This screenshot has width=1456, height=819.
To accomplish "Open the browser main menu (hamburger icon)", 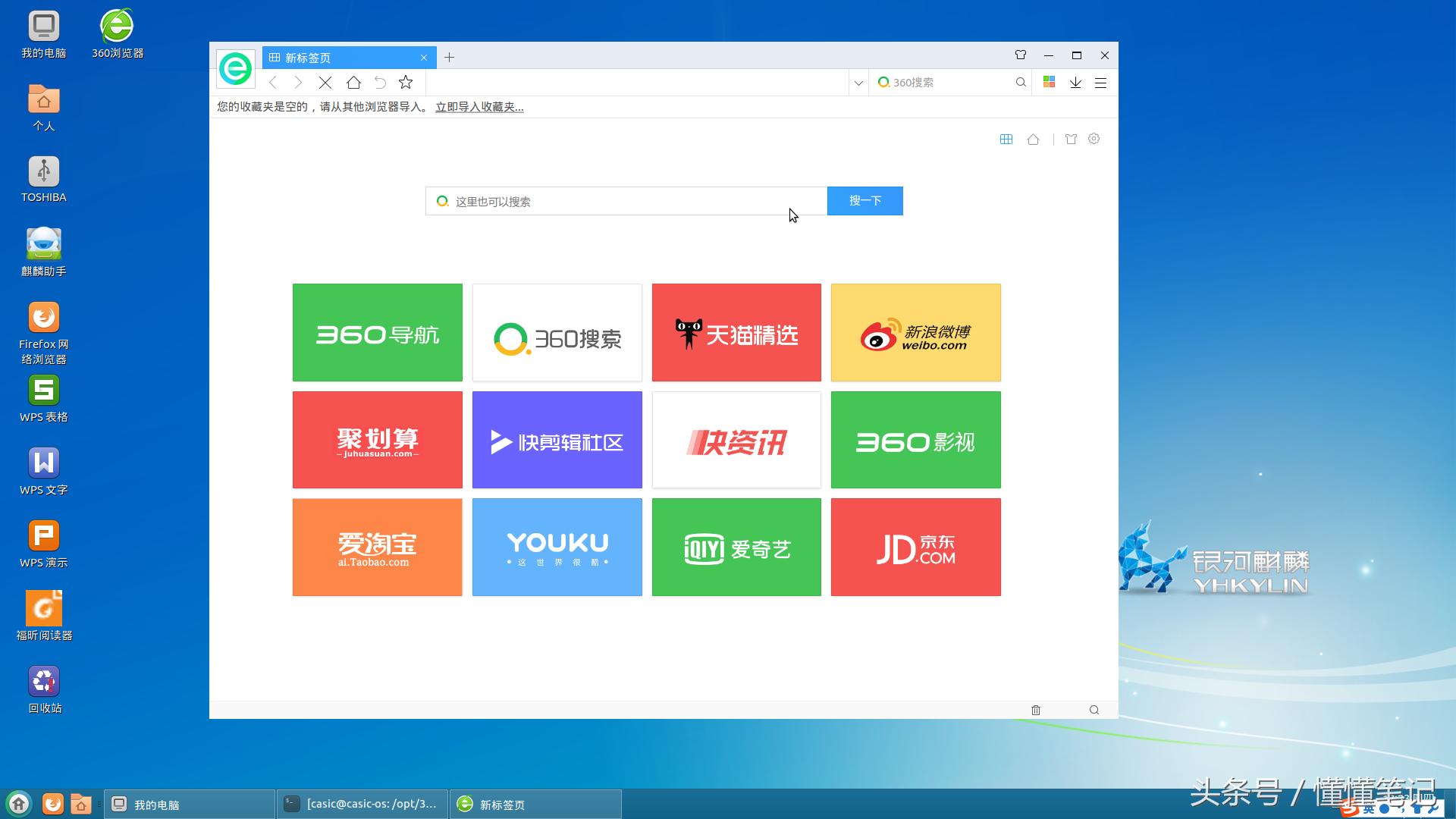I will click(1100, 82).
